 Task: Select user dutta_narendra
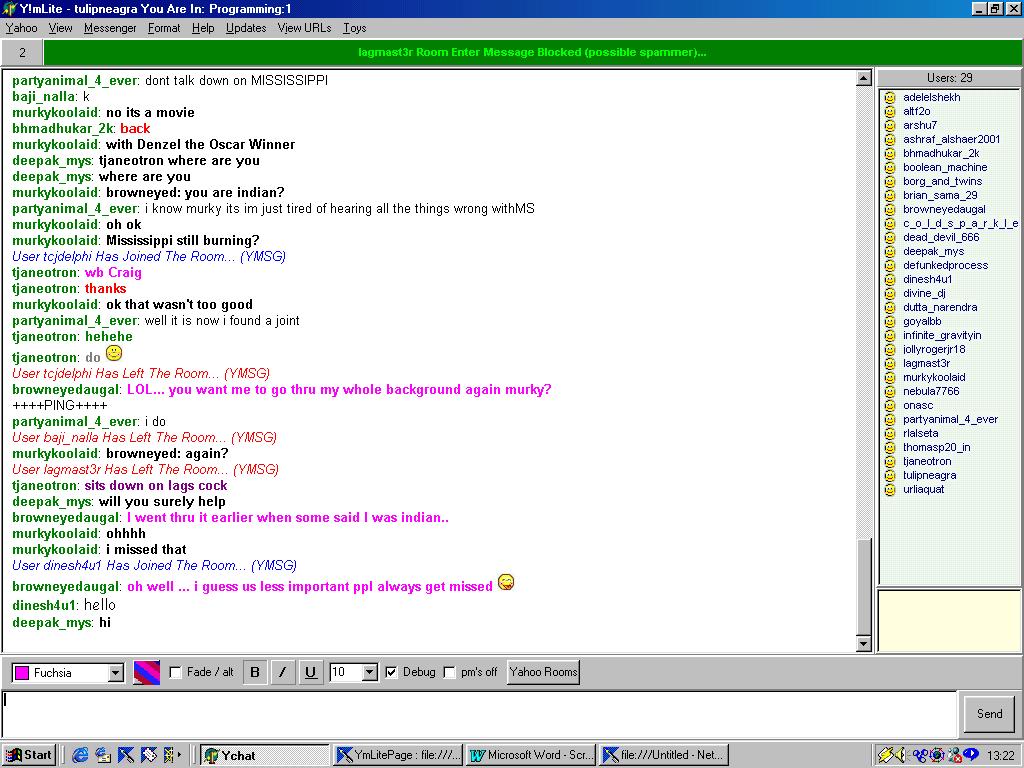[x=940, y=308]
